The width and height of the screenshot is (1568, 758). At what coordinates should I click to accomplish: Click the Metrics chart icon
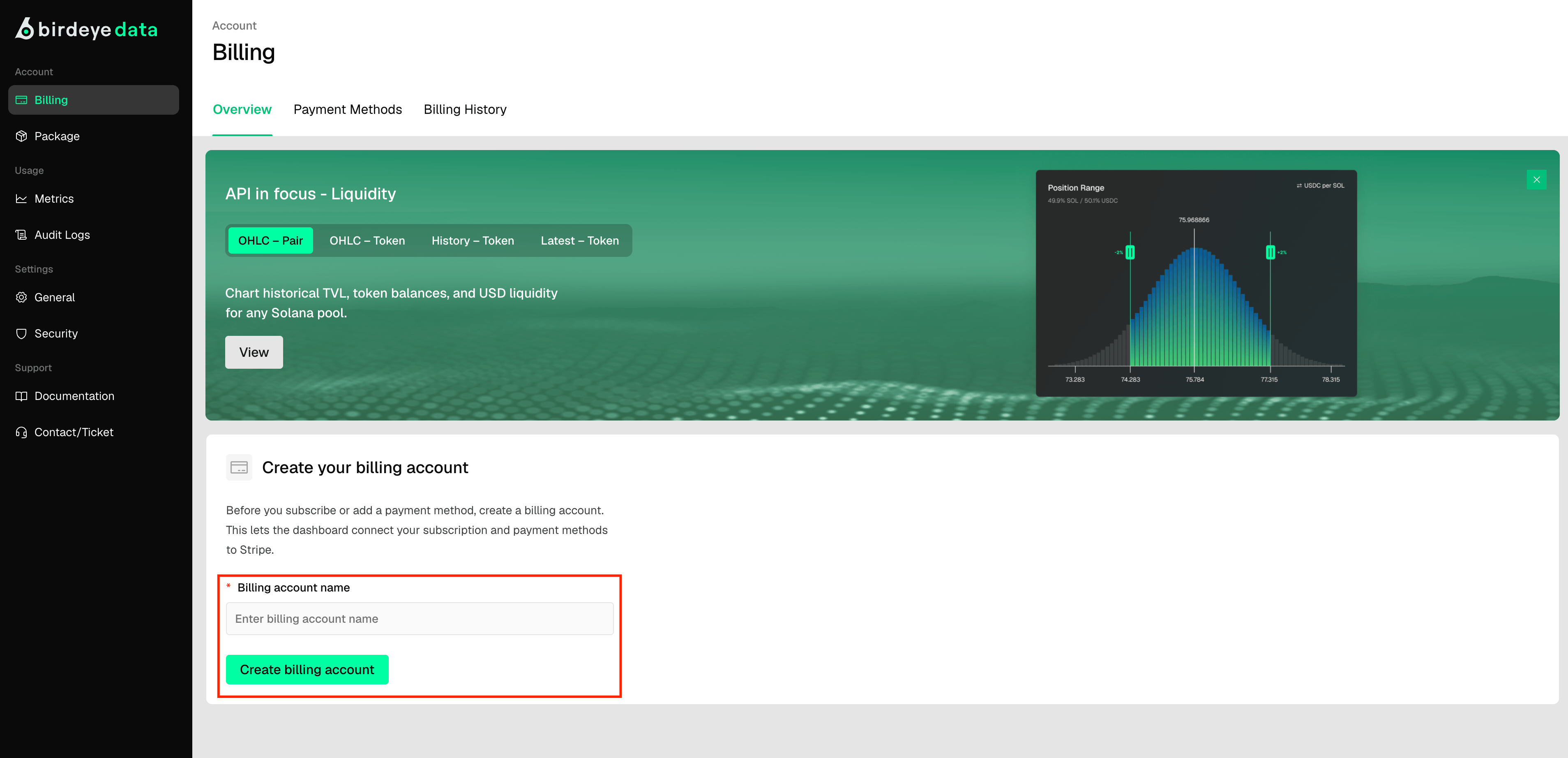click(21, 199)
